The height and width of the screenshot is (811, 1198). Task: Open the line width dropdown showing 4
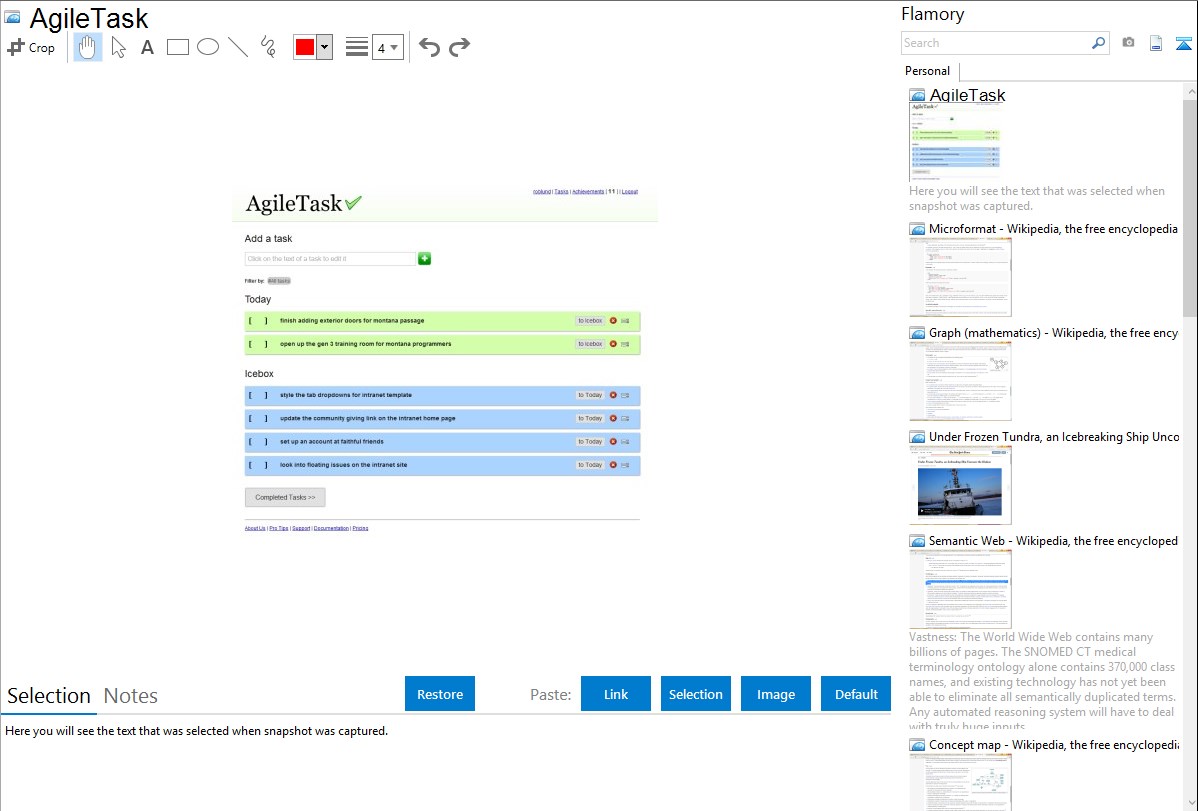(388, 47)
